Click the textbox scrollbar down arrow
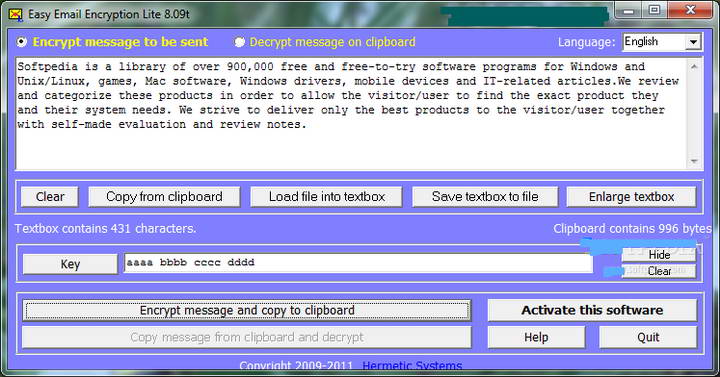Screen dimensions: 720x377 [694, 161]
